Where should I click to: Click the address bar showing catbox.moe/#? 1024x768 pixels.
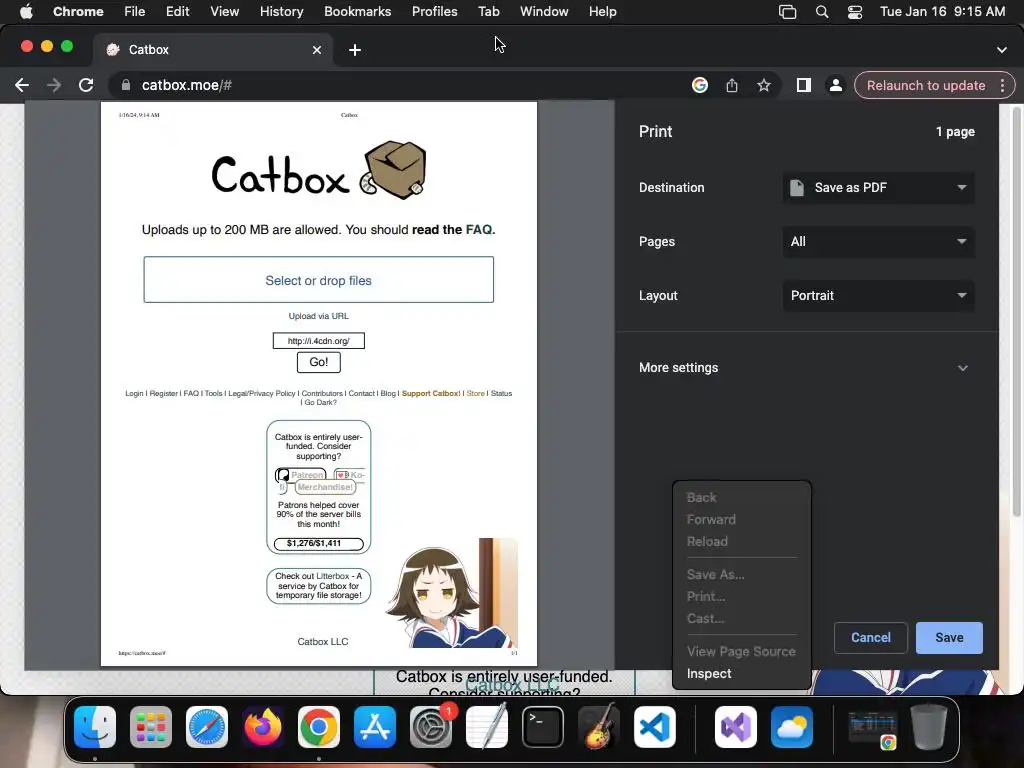405,85
